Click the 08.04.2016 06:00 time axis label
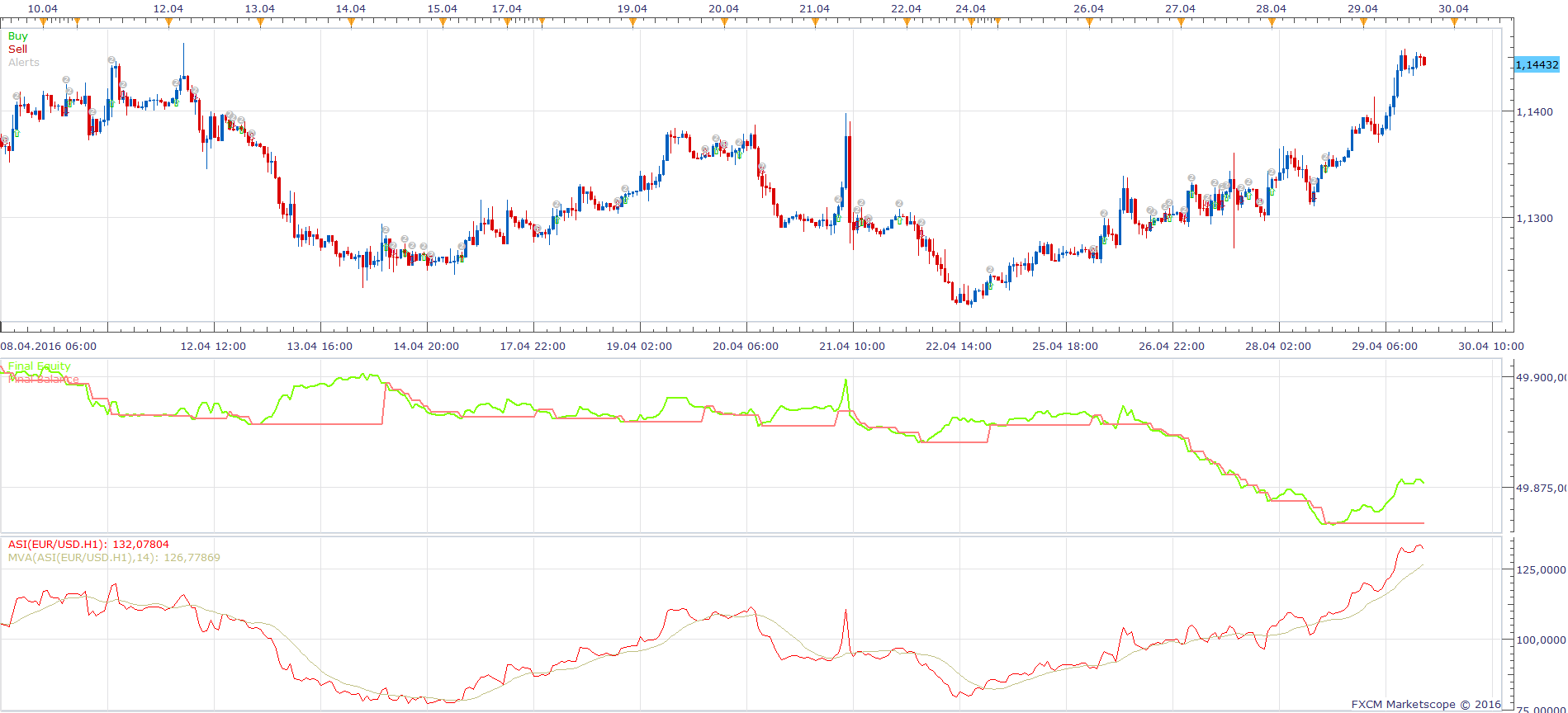The height and width of the screenshot is (713, 1568). click(49, 347)
